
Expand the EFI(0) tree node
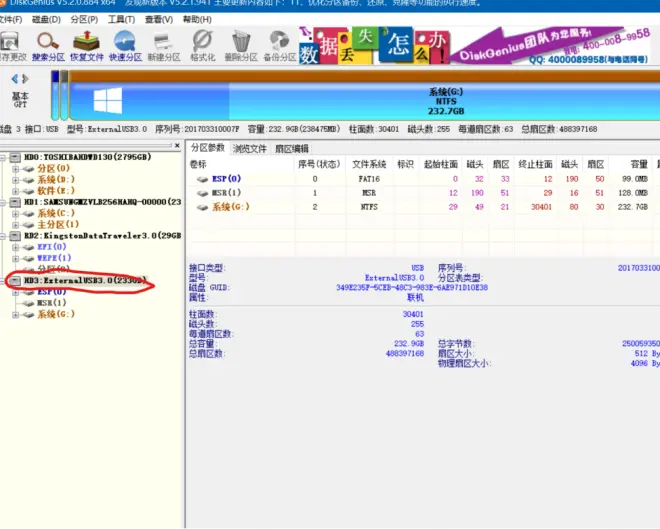16,247
